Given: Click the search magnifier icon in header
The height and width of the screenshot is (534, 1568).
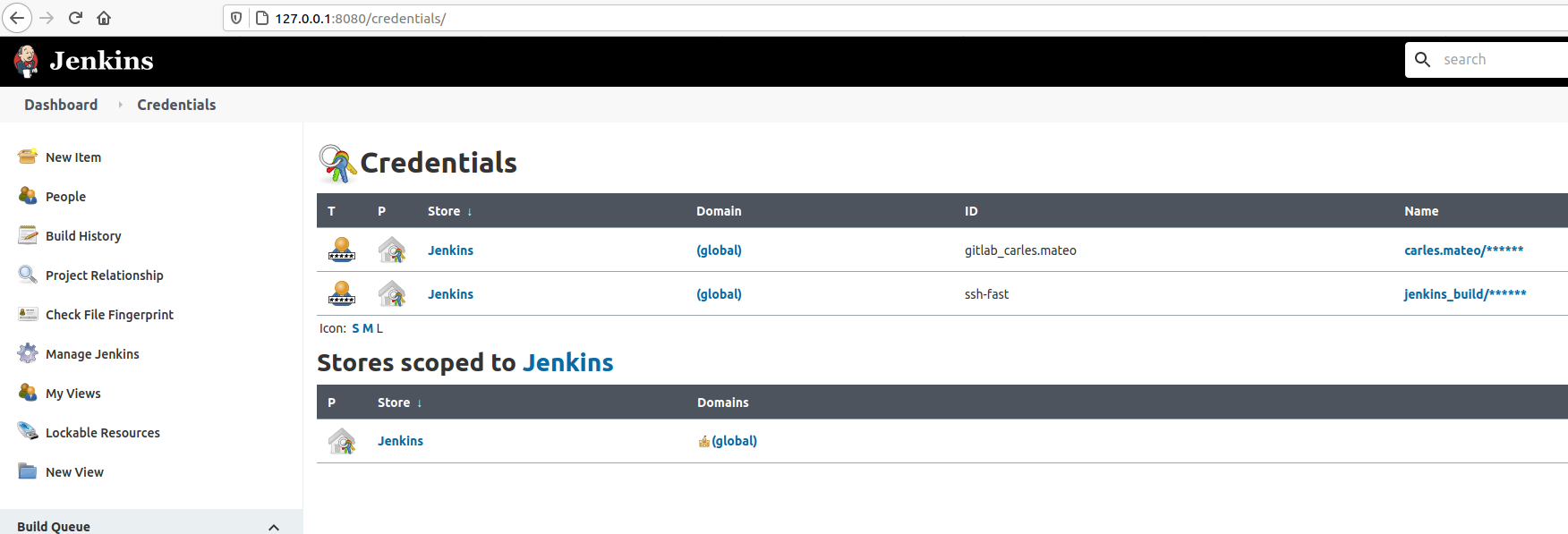Looking at the screenshot, I should pos(1423,59).
